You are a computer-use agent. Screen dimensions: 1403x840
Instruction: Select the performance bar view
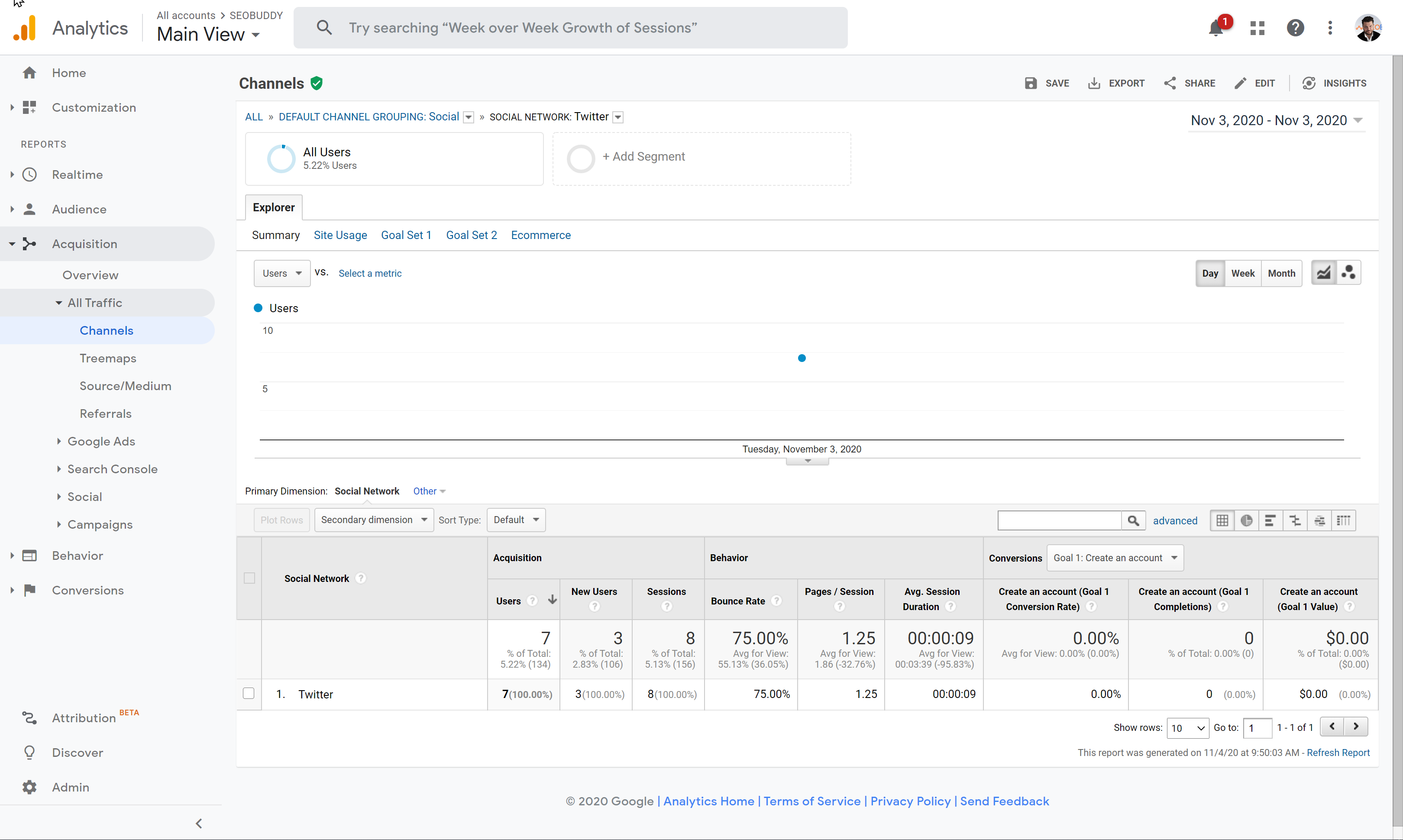1270,520
